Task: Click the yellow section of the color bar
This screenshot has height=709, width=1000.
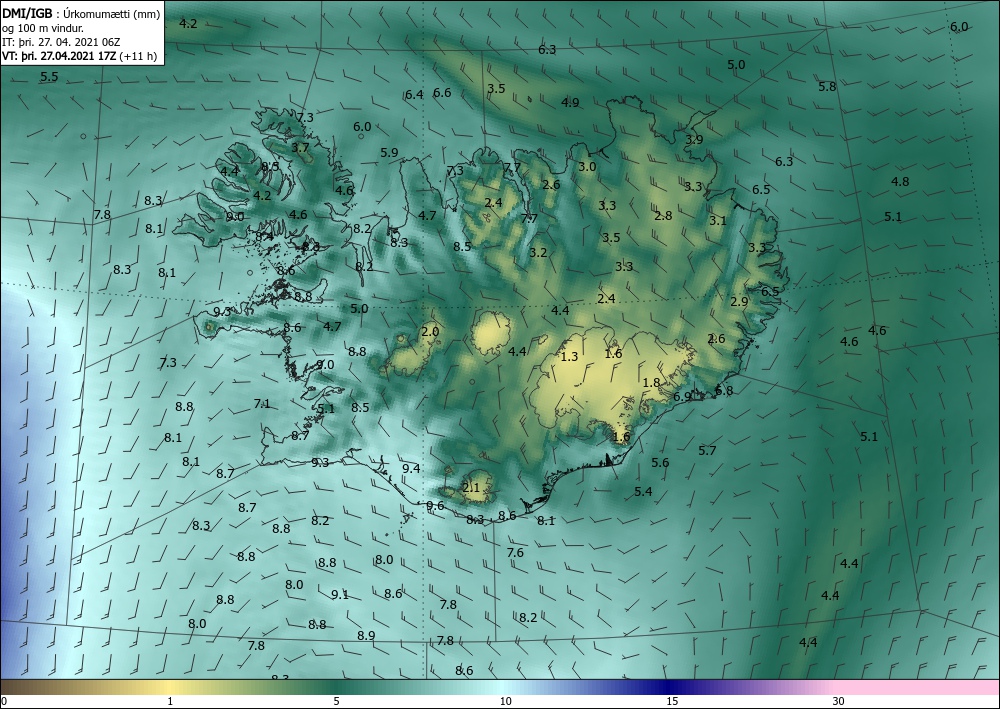Action: (x=170, y=687)
